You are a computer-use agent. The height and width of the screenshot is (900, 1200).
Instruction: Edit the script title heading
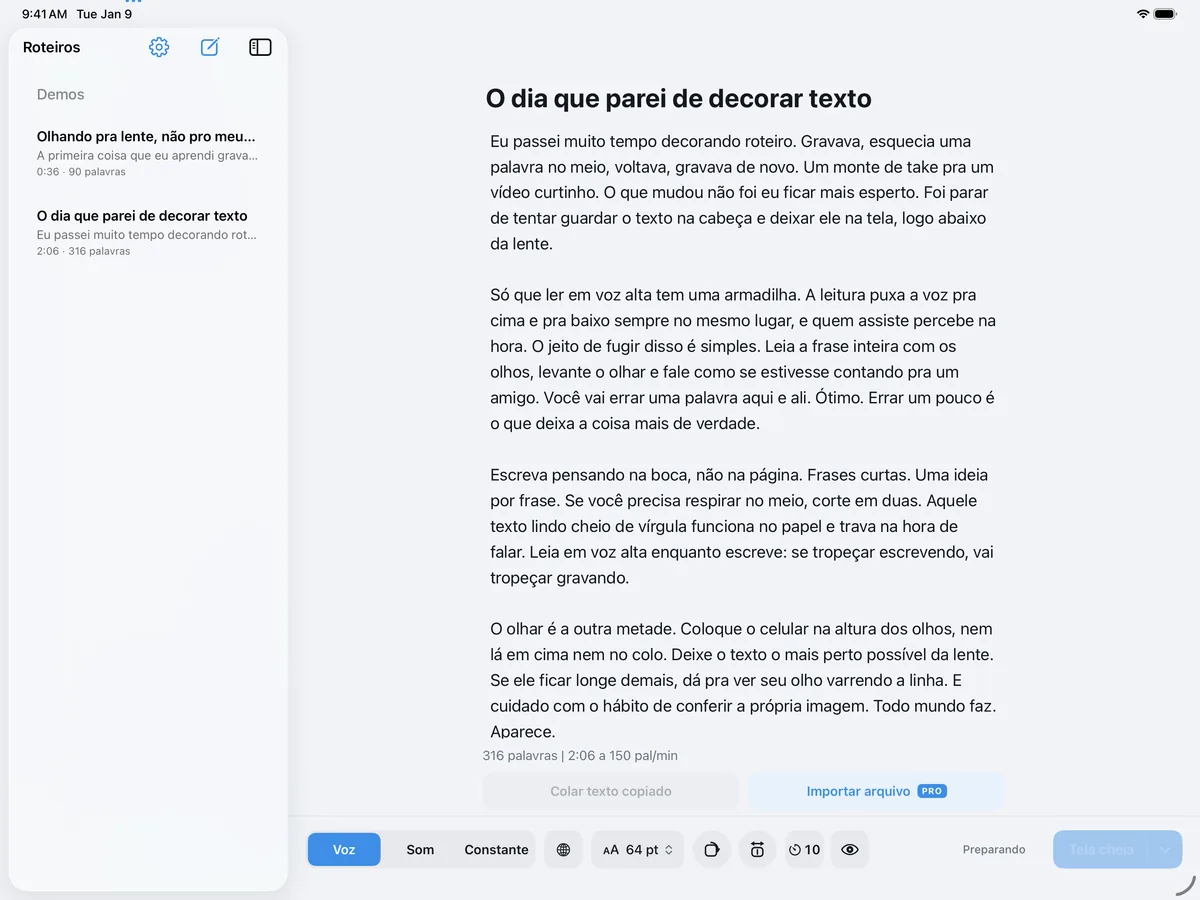point(679,99)
